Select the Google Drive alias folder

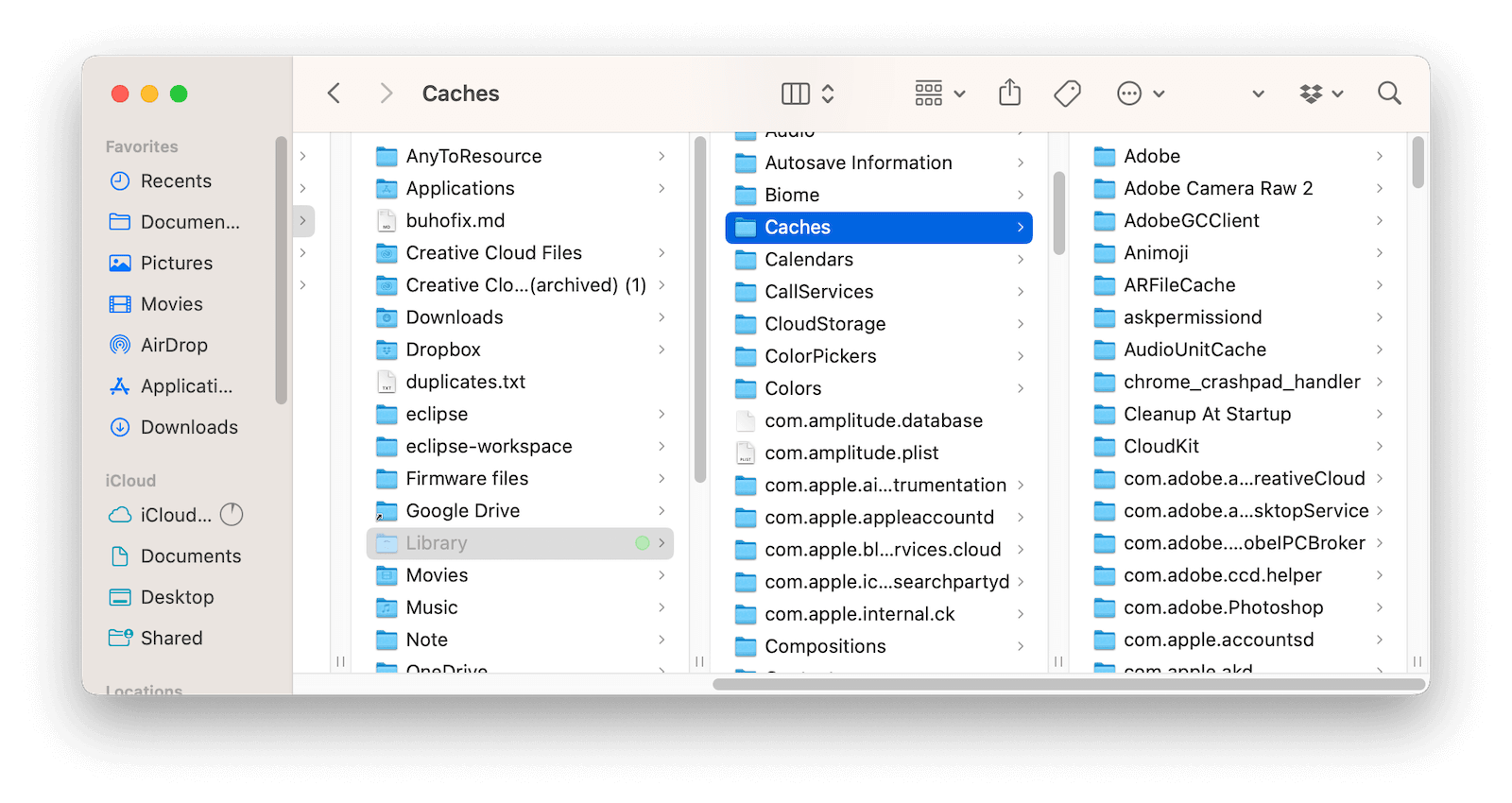[x=520, y=510]
